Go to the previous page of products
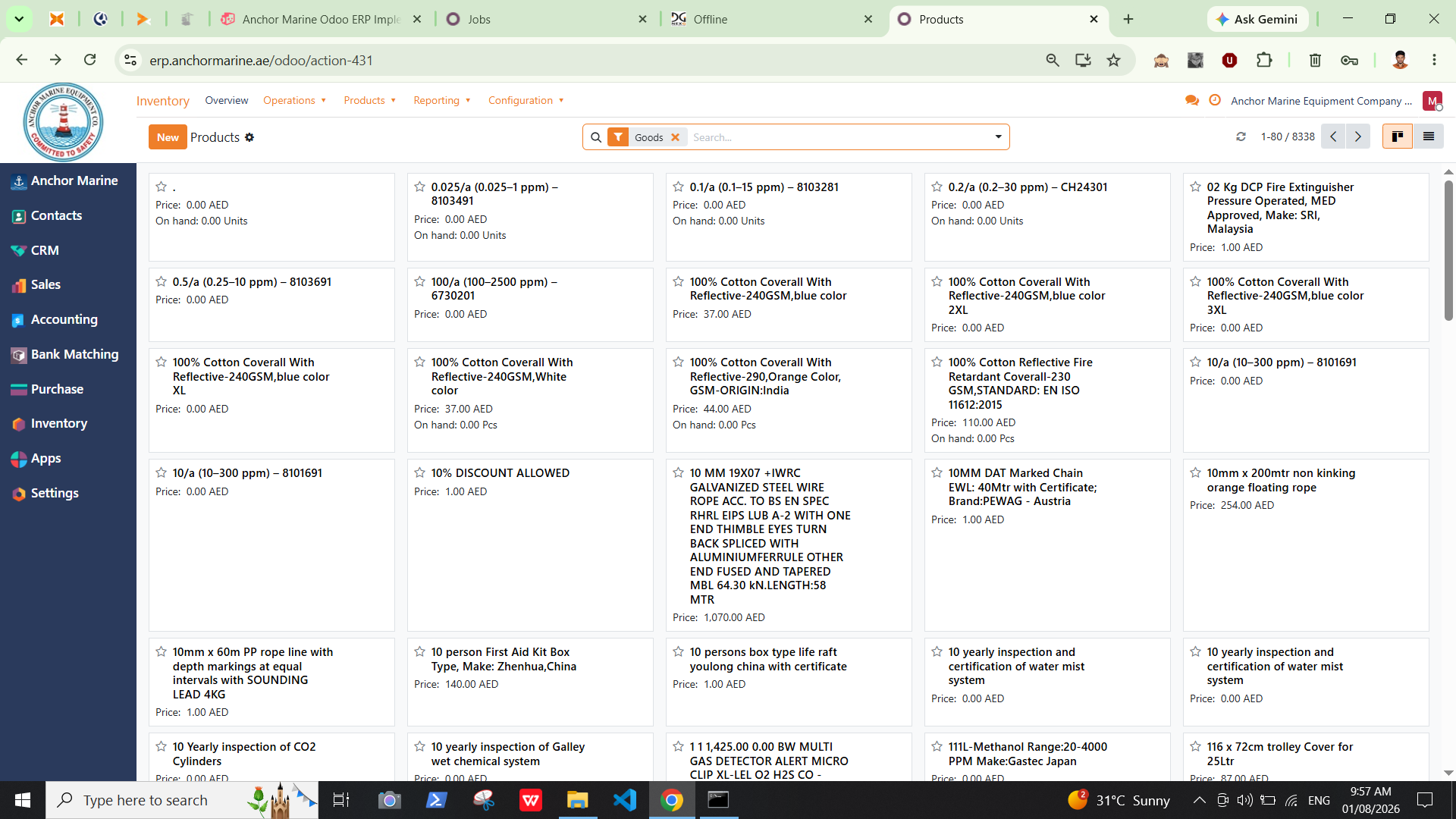1456x819 pixels. (1333, 136)
